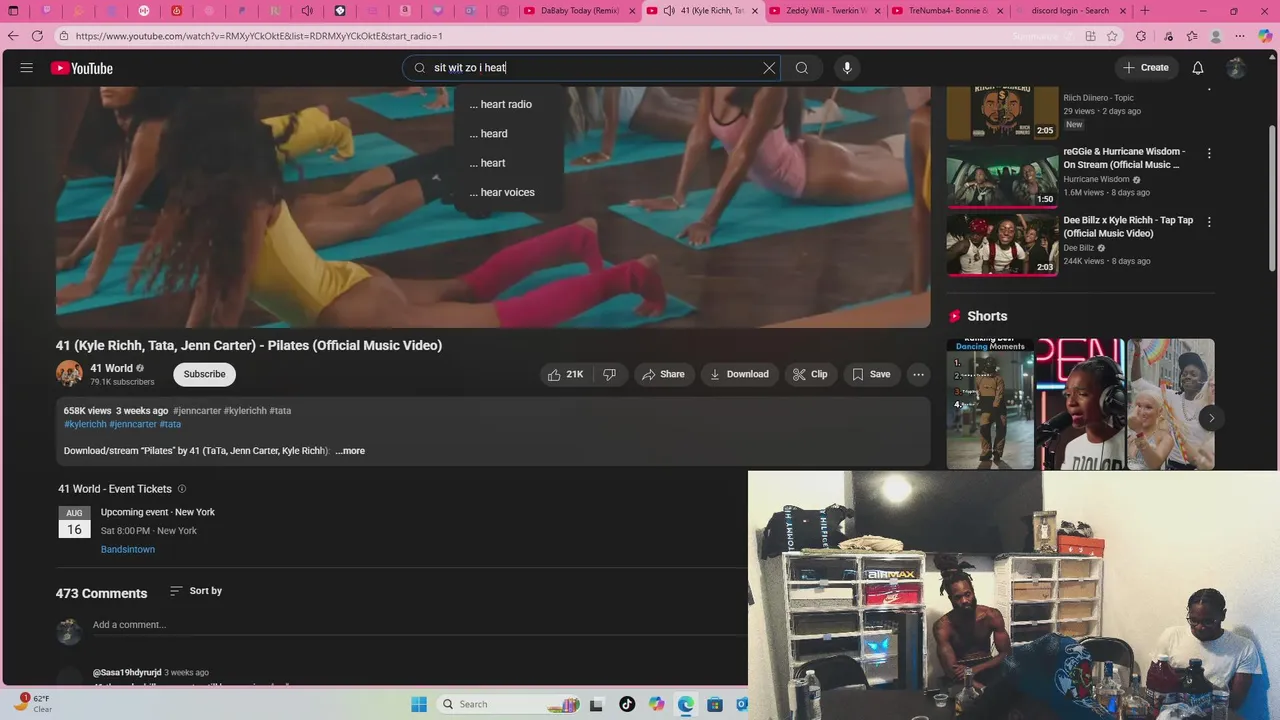Viewport: 1280px width, 720px height.
Task: Close the discord login Search tab
Action: [1123, 11]
